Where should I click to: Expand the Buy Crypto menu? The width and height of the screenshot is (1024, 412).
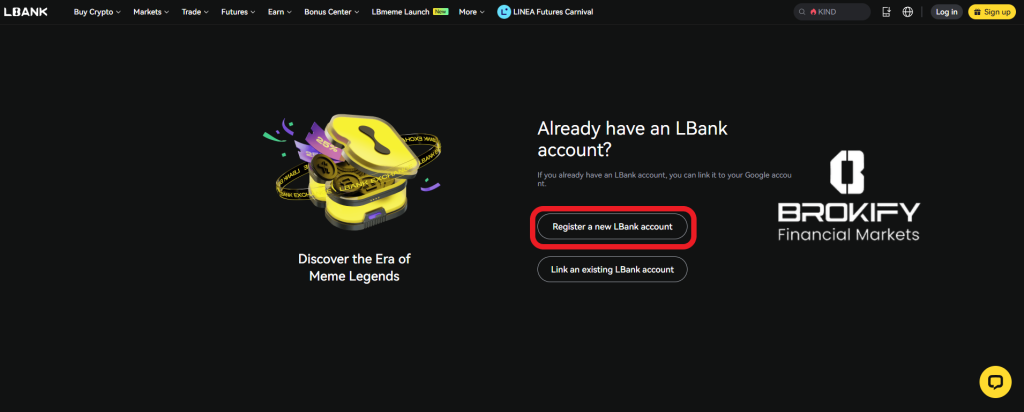point(97,12)
